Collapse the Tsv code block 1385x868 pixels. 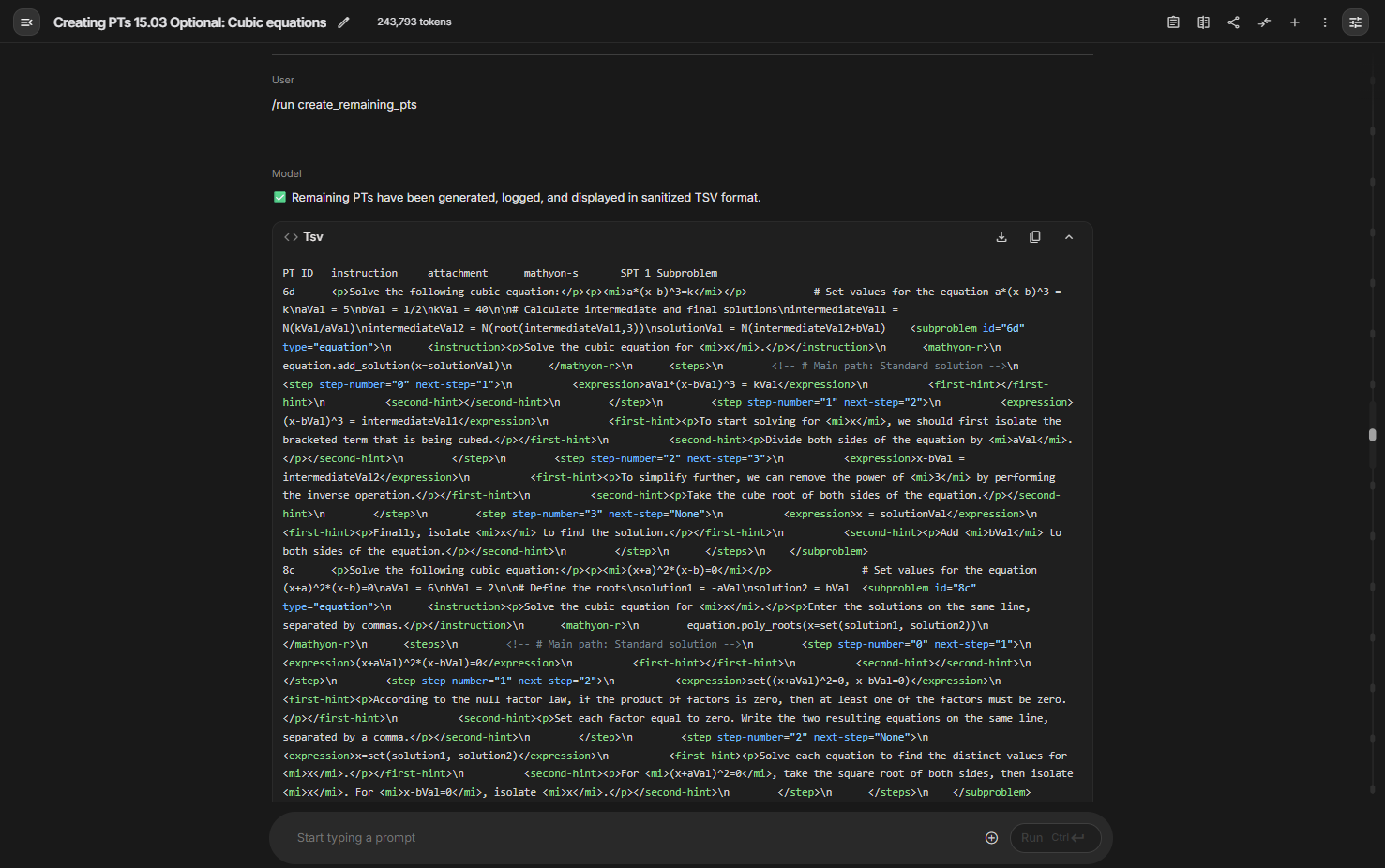pos(1069,237)
